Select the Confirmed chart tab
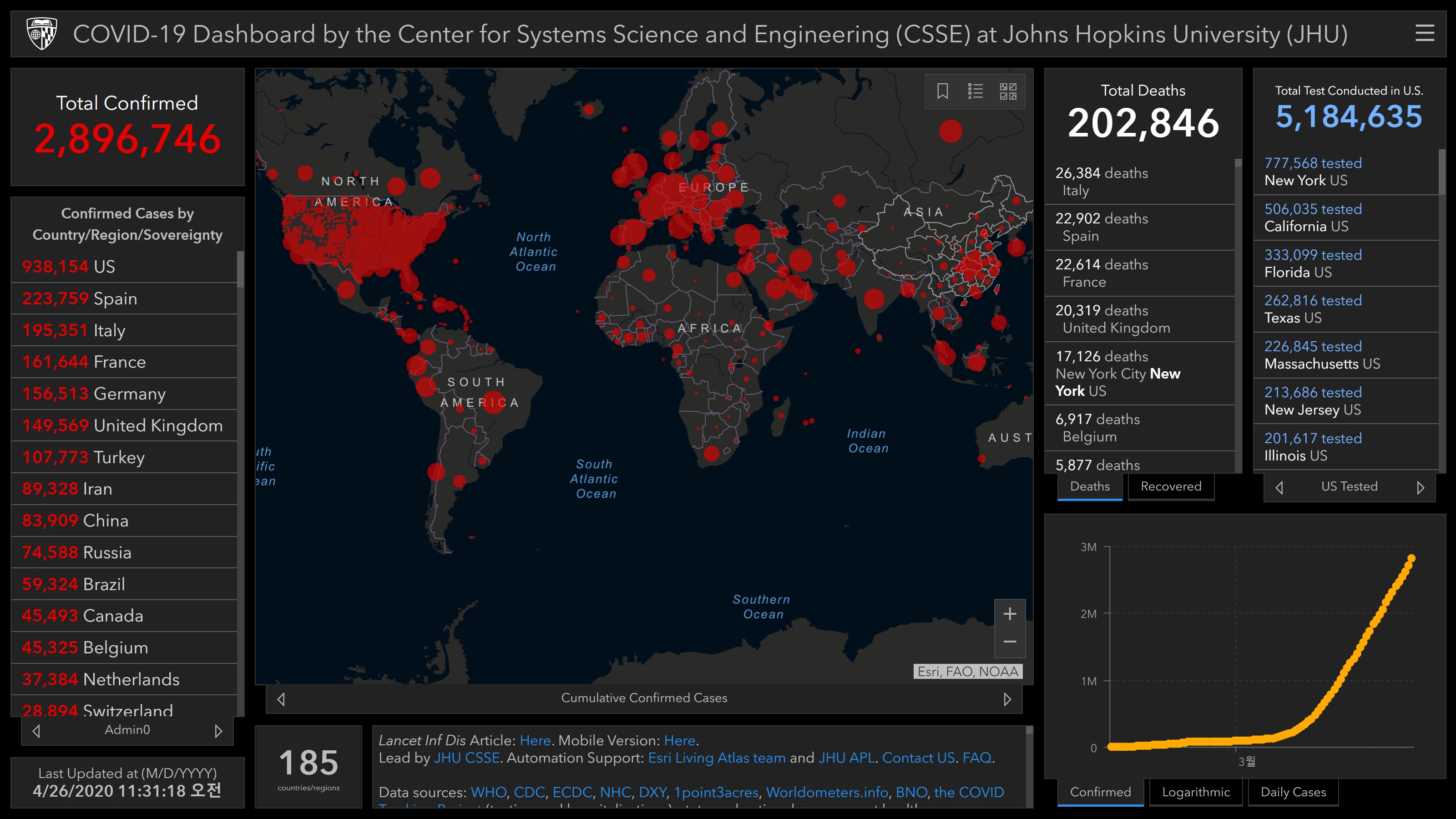This screenshot has width=1456, height=819. (x=1100, y=792)
